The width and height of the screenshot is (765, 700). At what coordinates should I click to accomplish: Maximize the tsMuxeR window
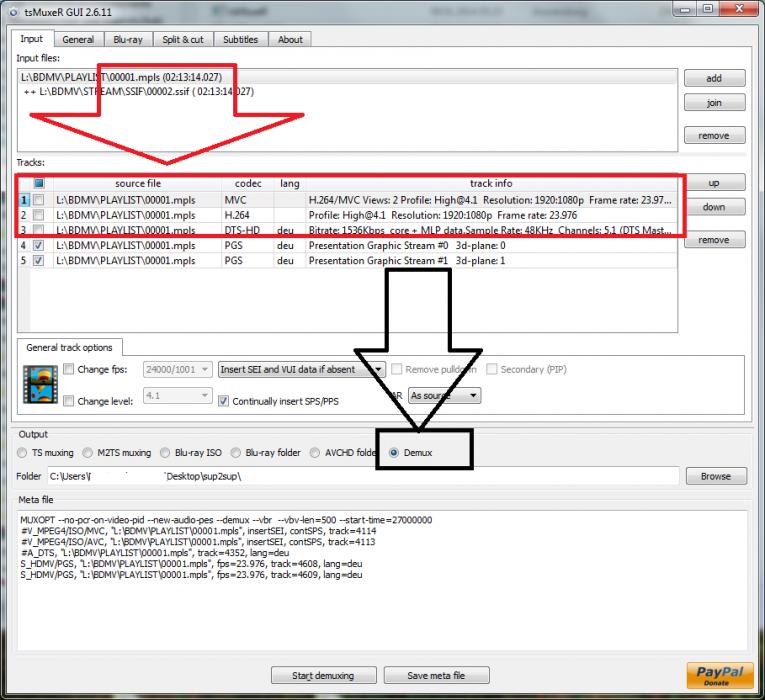pyautogui.click(x=708, y=9)
